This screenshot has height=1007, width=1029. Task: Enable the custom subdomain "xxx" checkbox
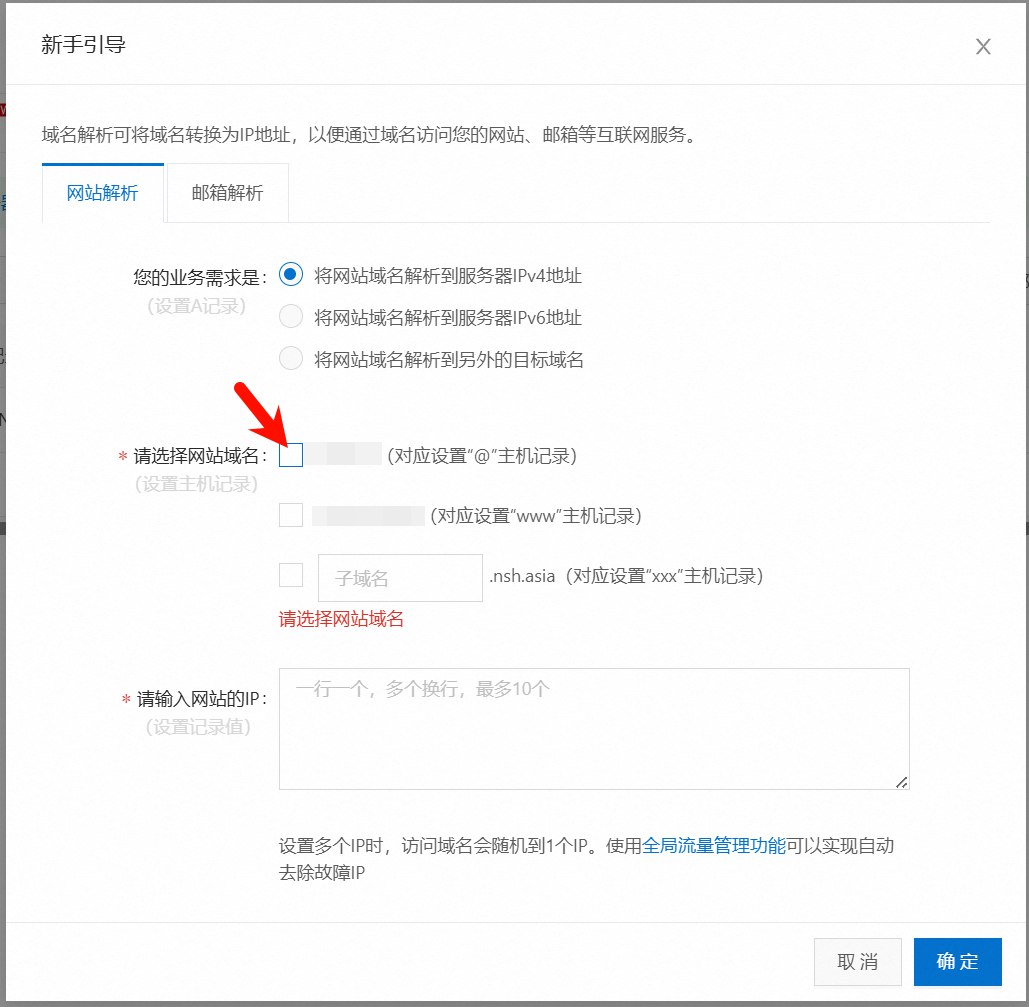pyautogui.click(x=291, y=576)
